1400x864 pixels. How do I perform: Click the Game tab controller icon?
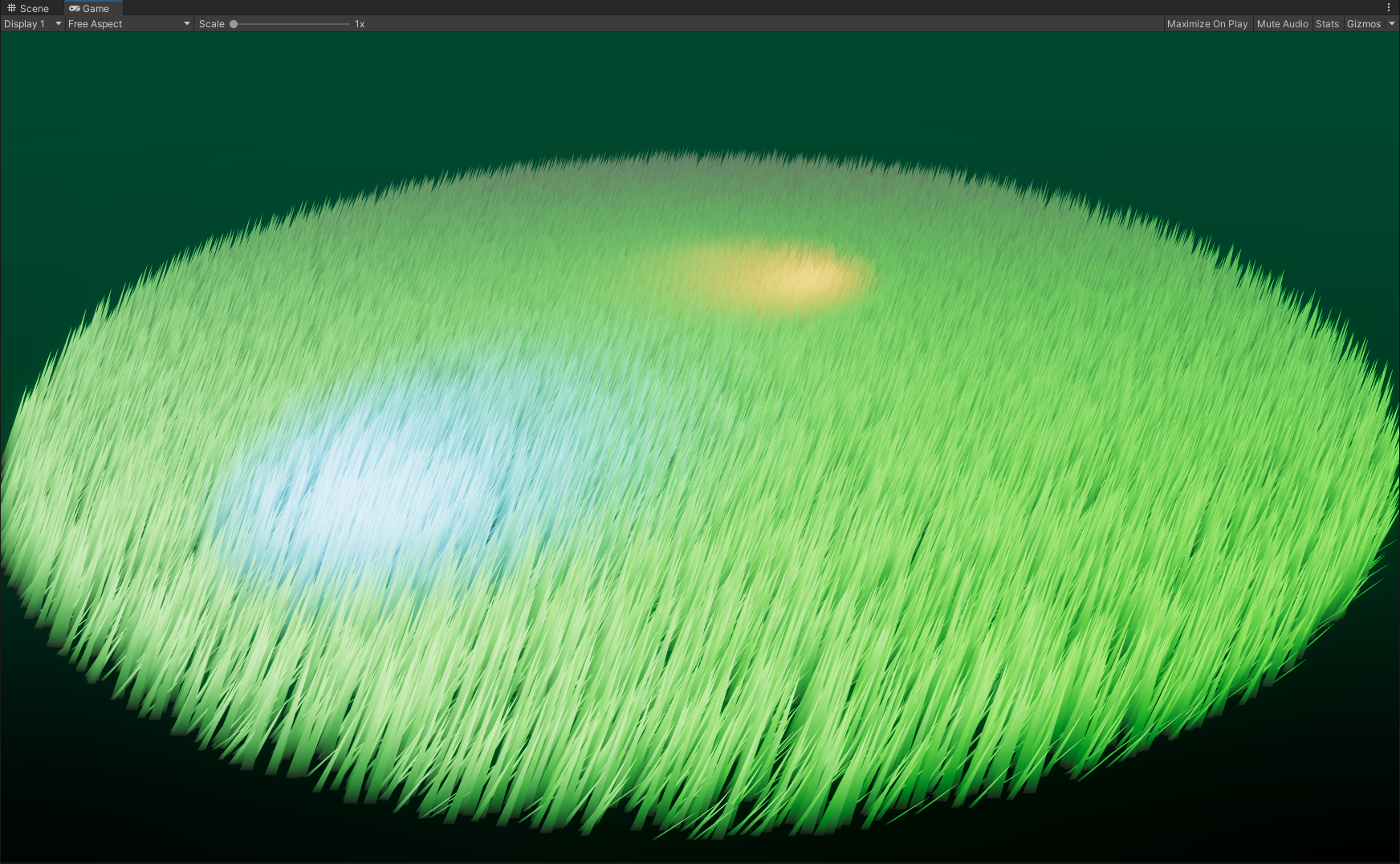click(75, 8)
